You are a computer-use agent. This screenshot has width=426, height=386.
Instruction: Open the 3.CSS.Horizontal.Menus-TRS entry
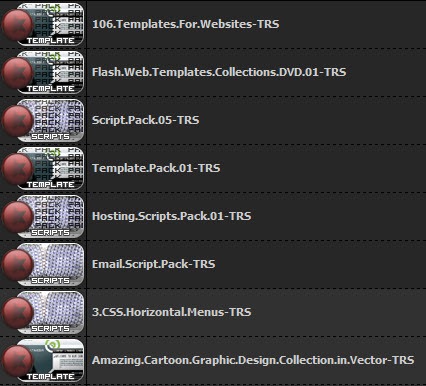coord(171,312)
